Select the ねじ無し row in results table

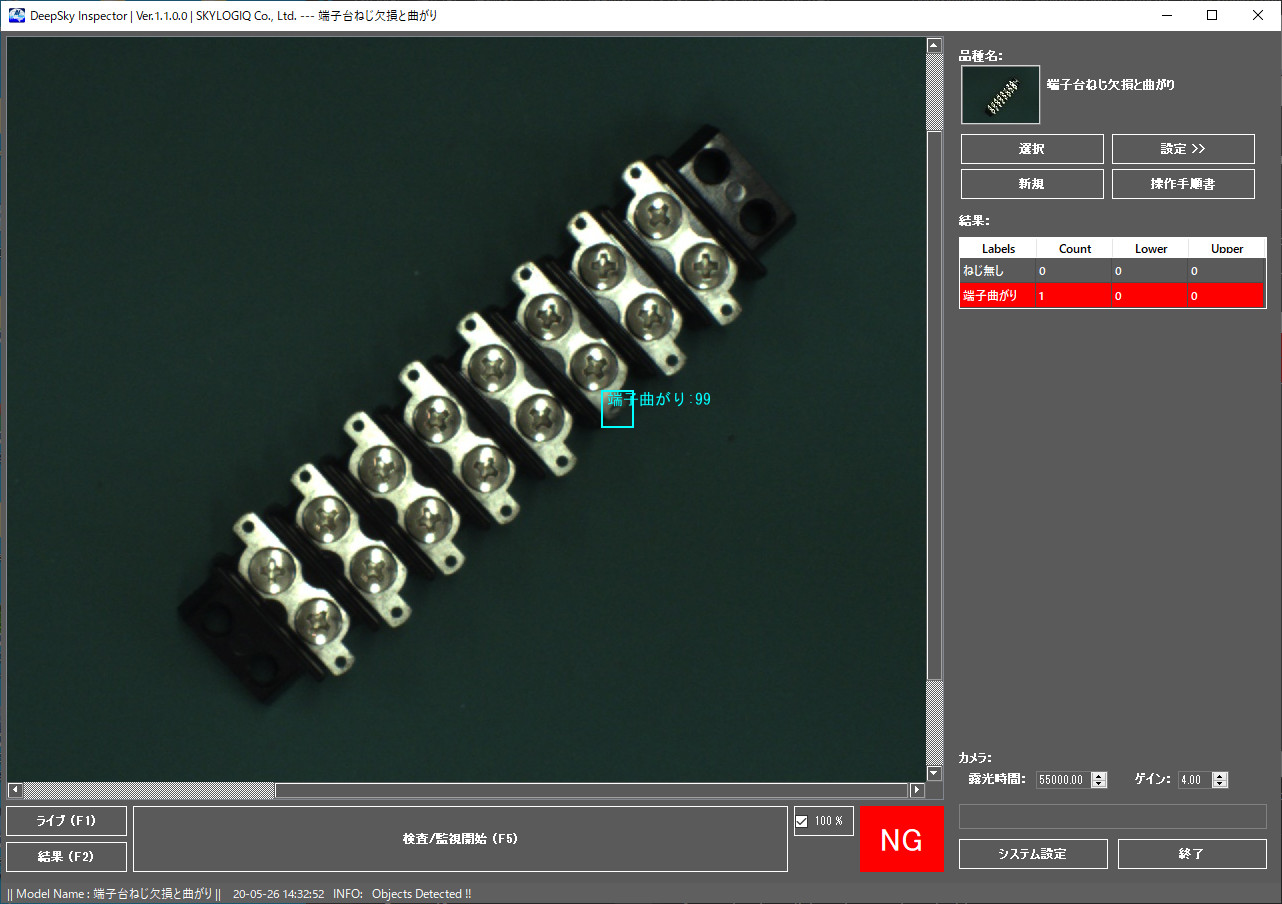(1113, 271)
